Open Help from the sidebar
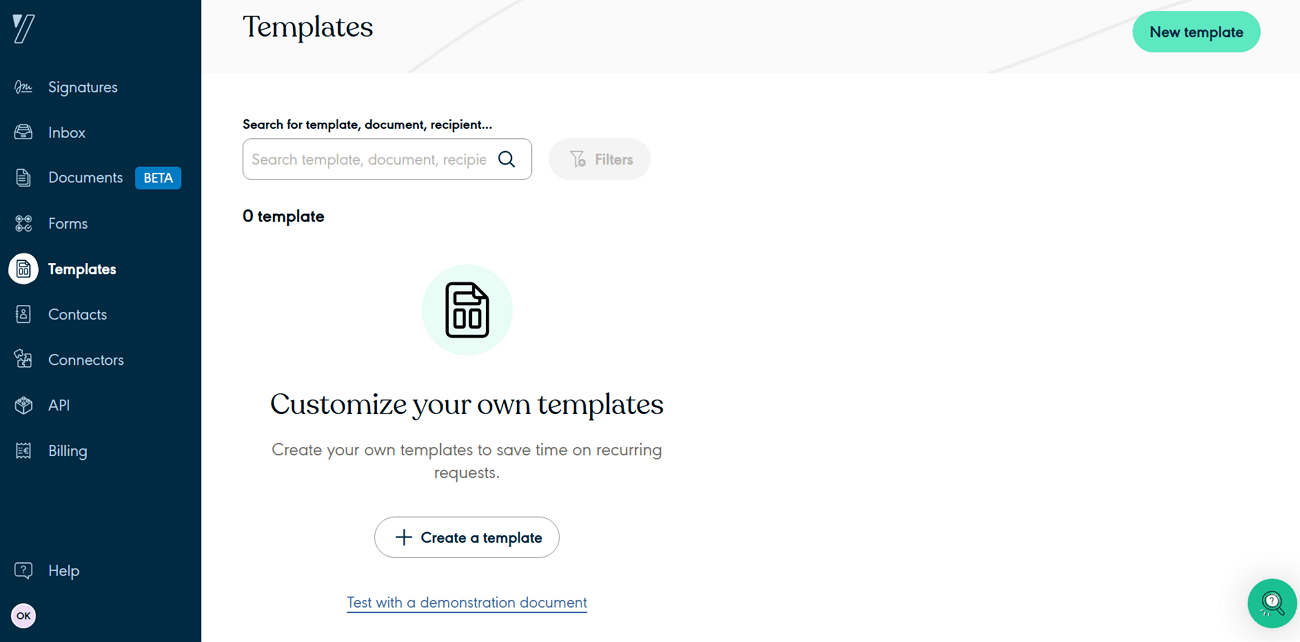Viewport: 1300px width, 642px height. [x=64, y=570]
